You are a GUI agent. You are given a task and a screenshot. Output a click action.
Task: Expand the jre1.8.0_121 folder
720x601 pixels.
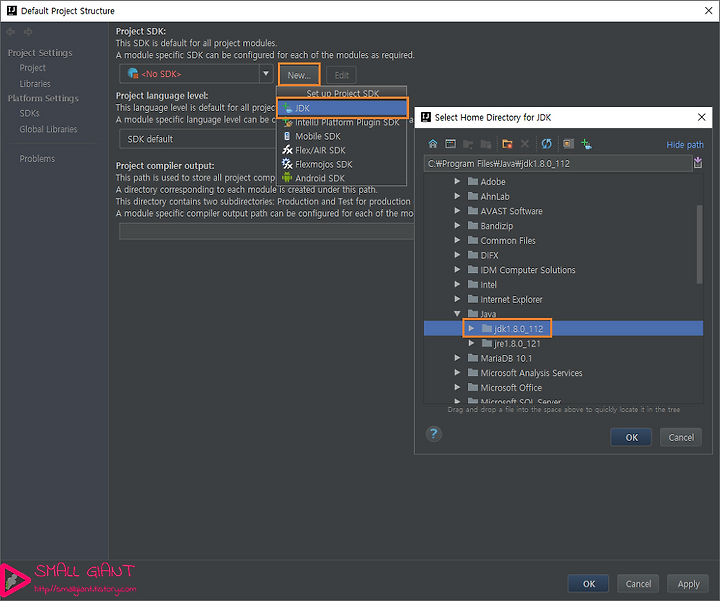pyautogui.click(x=471, y=343)
